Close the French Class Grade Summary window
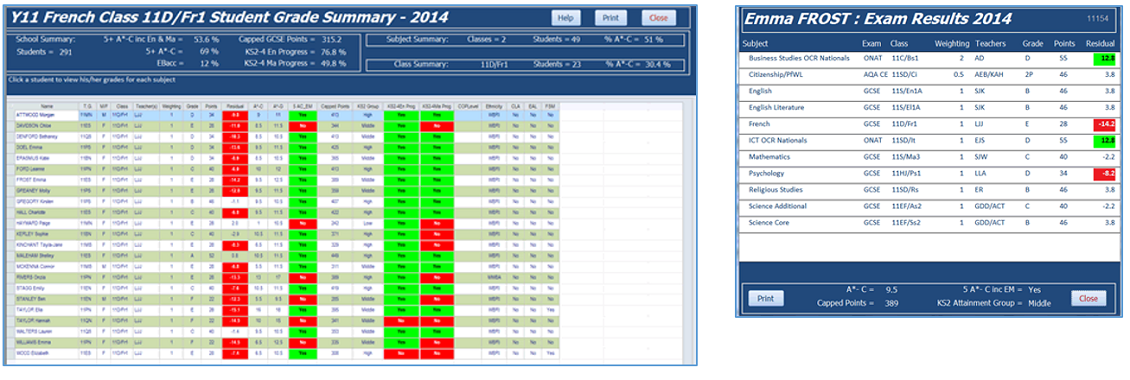 [x=658, y=18]
